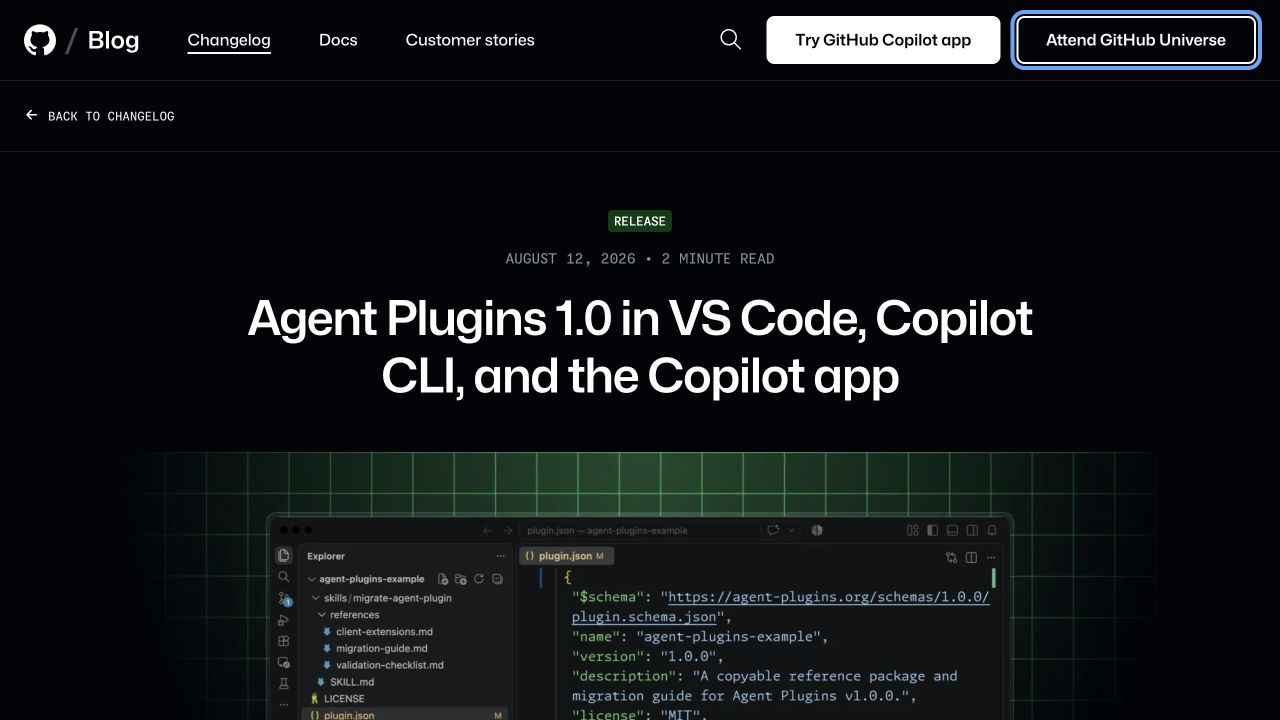Open the GitHub home logo
1280x720 pixels.
coord(40,40)
